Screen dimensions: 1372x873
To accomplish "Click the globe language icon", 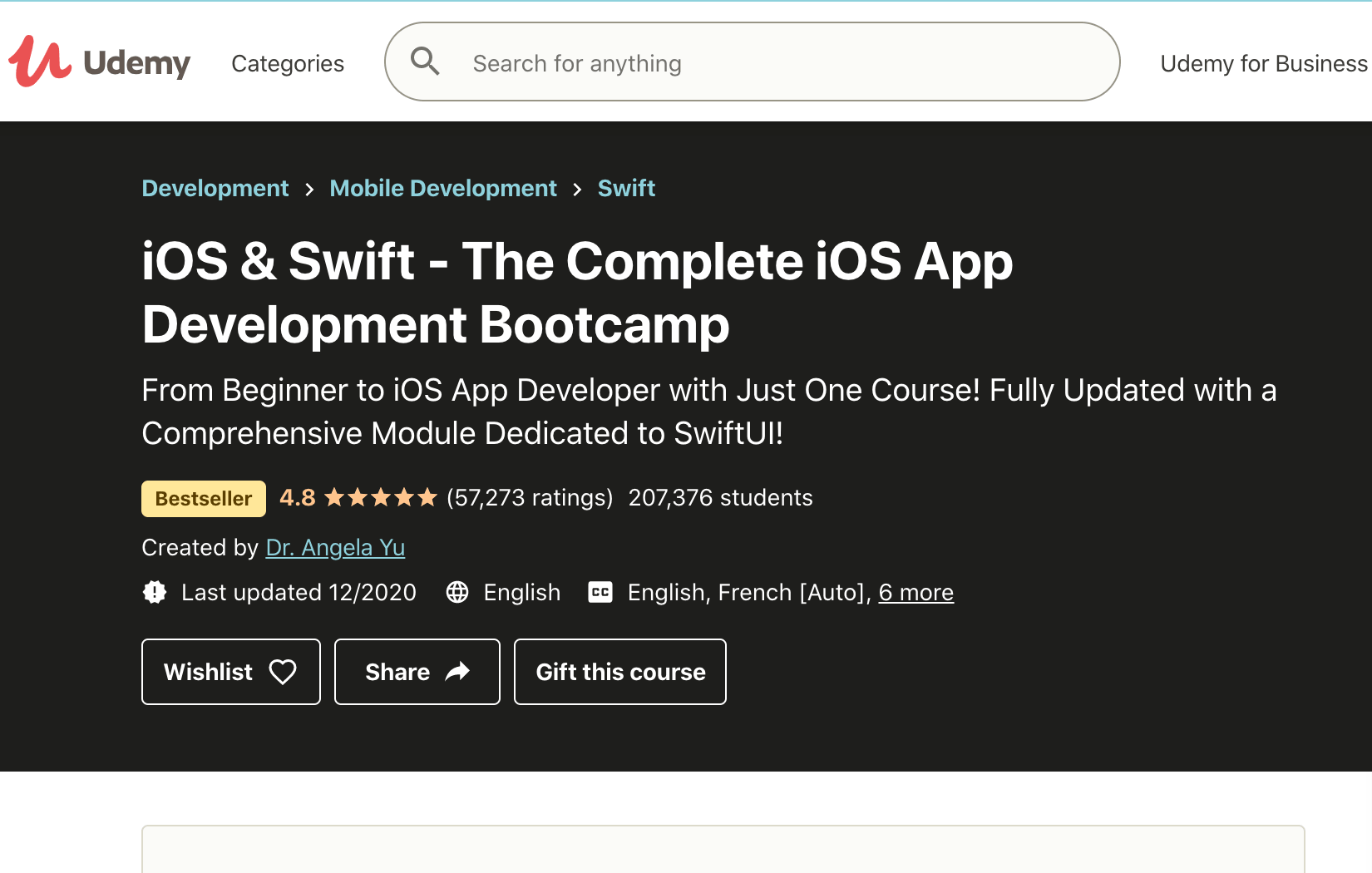I will [457, 592].
